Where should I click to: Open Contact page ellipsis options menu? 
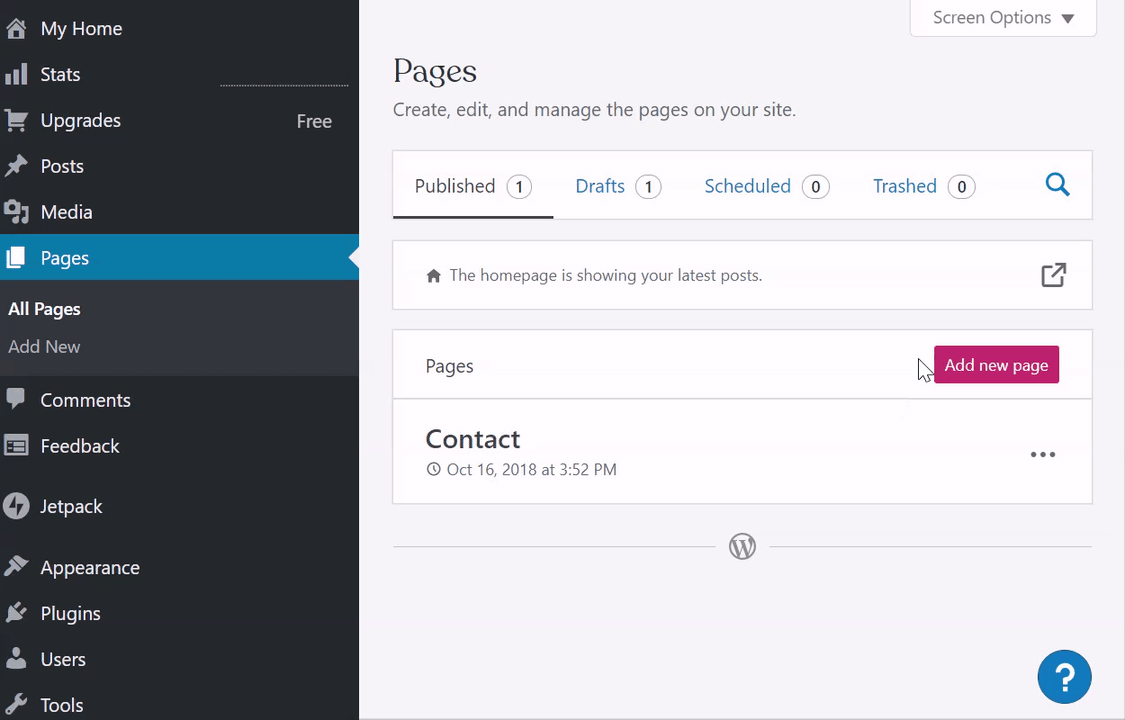point(1042,455)
